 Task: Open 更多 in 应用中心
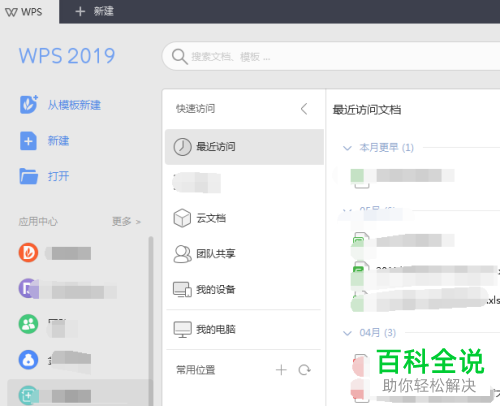click(126, 221)
